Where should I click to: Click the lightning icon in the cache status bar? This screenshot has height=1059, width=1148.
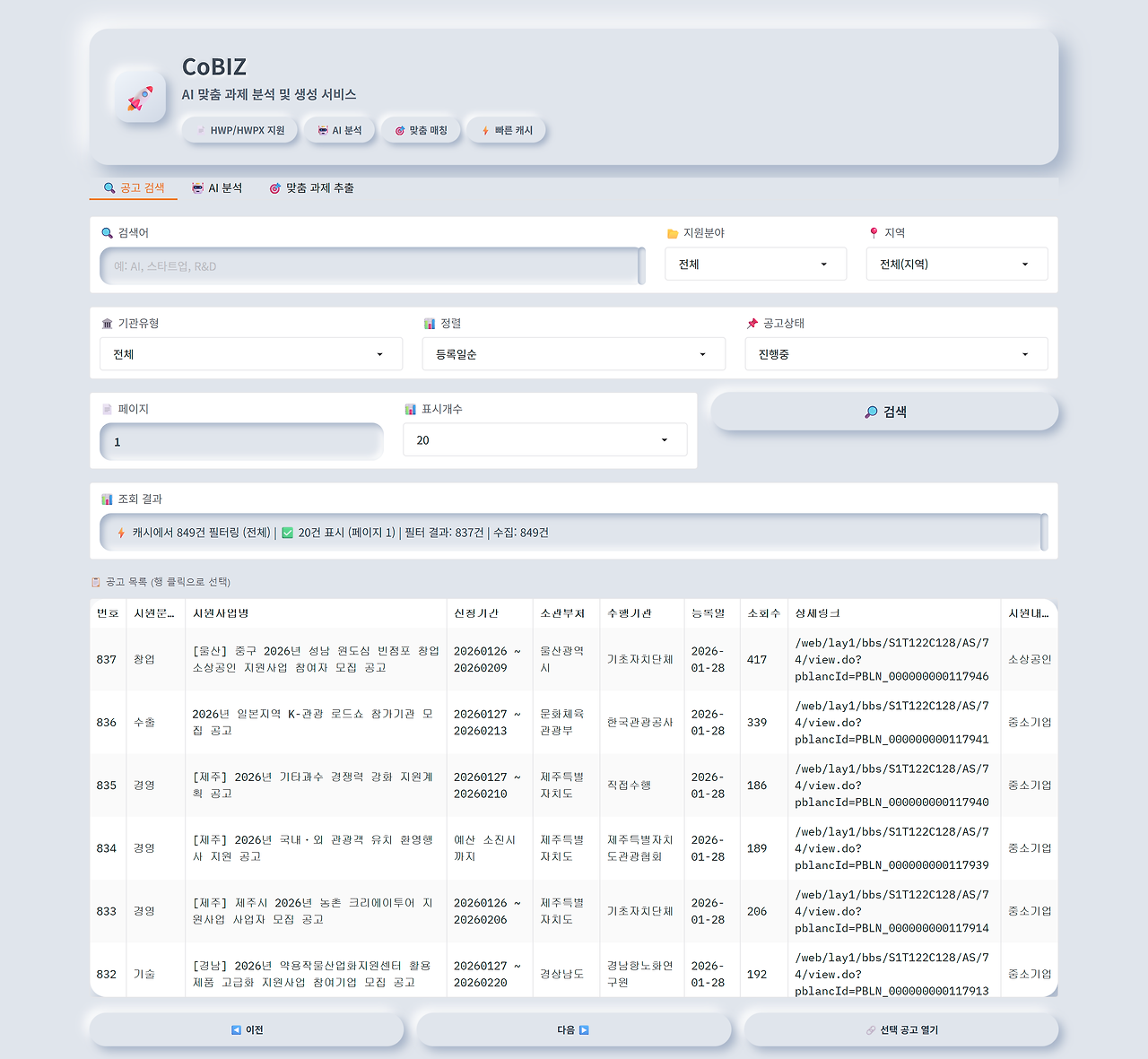(119, 532)
